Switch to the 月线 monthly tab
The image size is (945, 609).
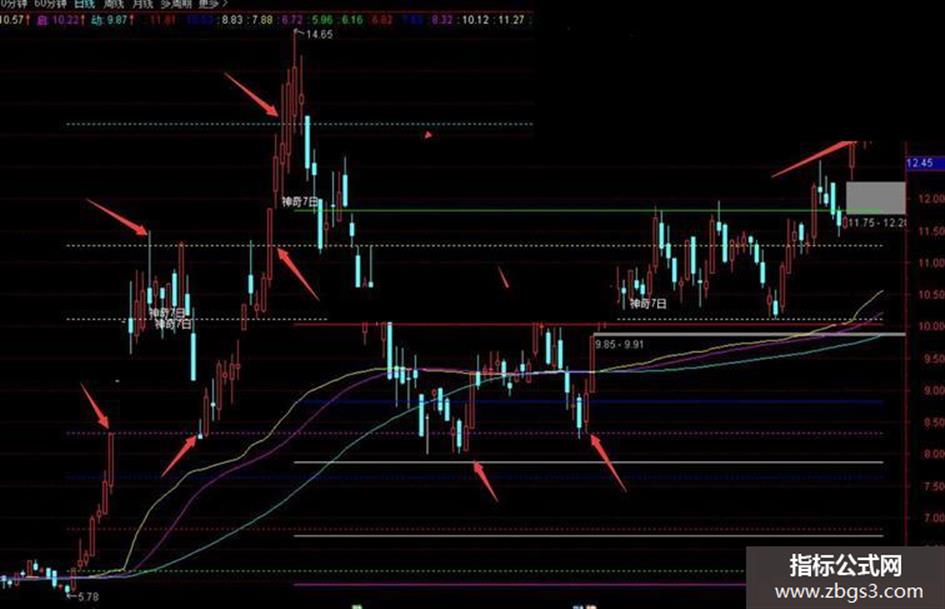click(143, 3)
